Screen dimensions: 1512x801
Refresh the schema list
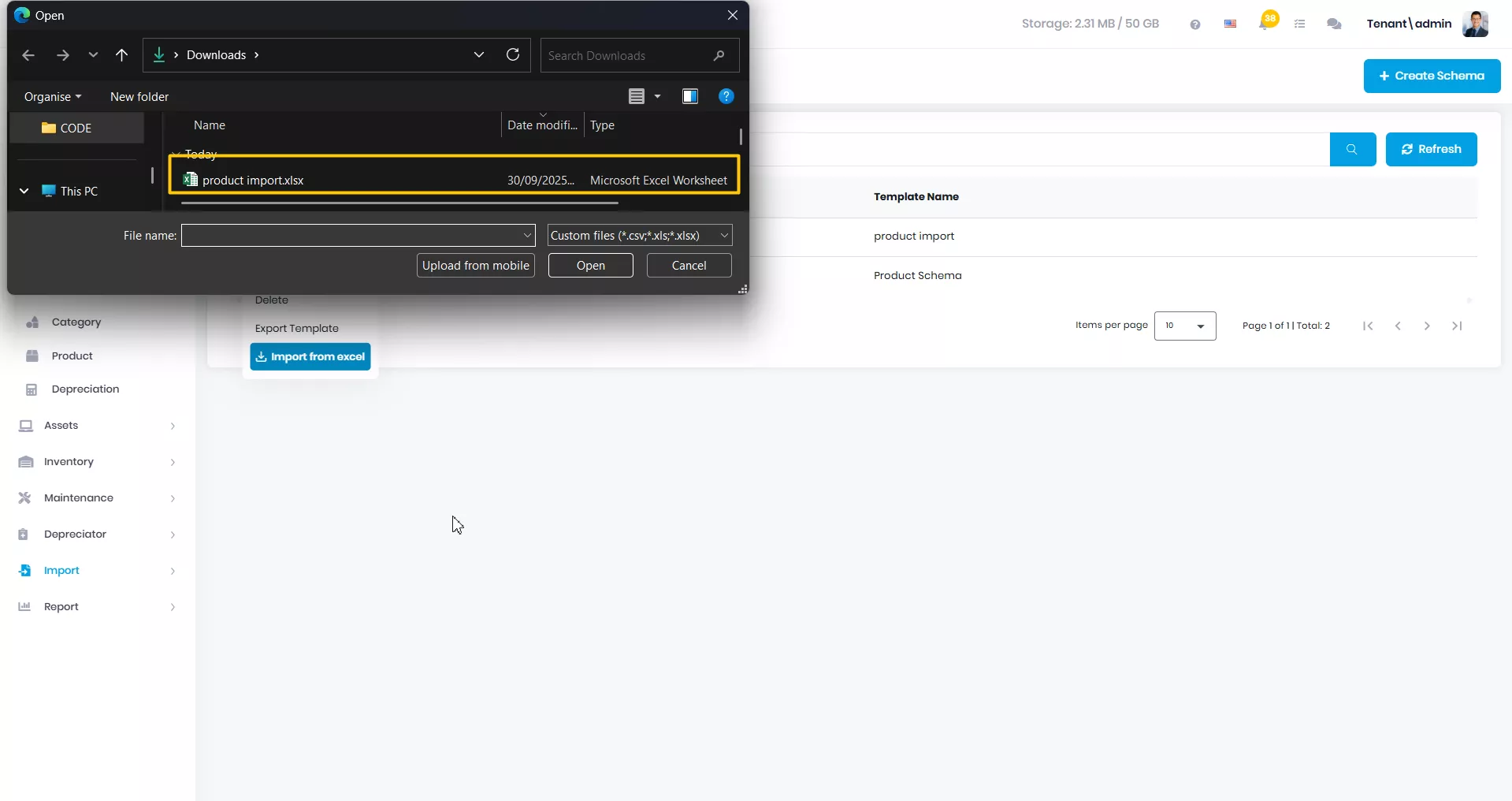[1431, 149]
